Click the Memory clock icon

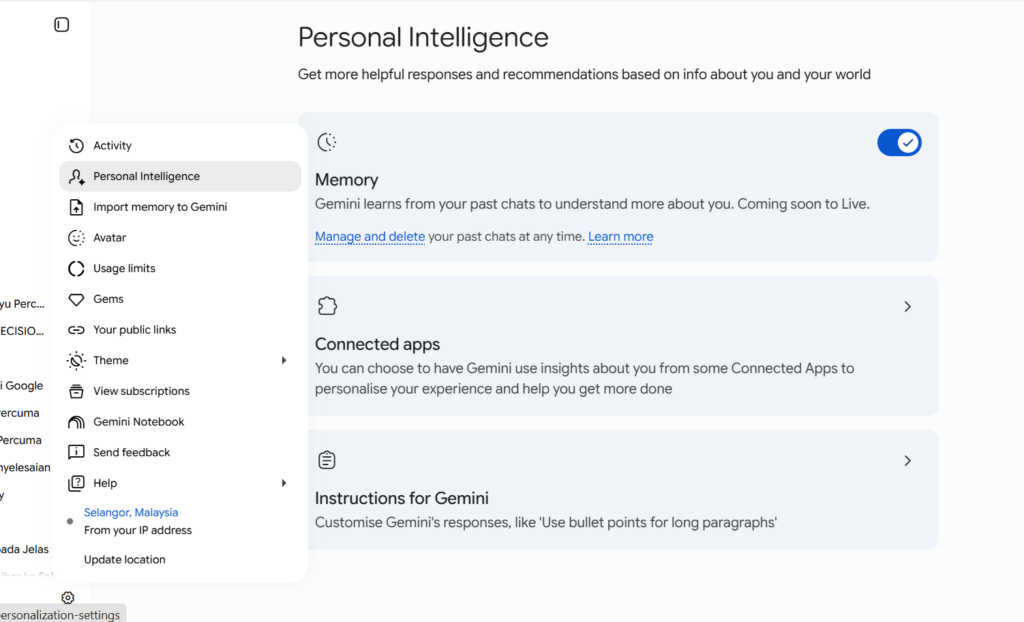pos(327,142)
